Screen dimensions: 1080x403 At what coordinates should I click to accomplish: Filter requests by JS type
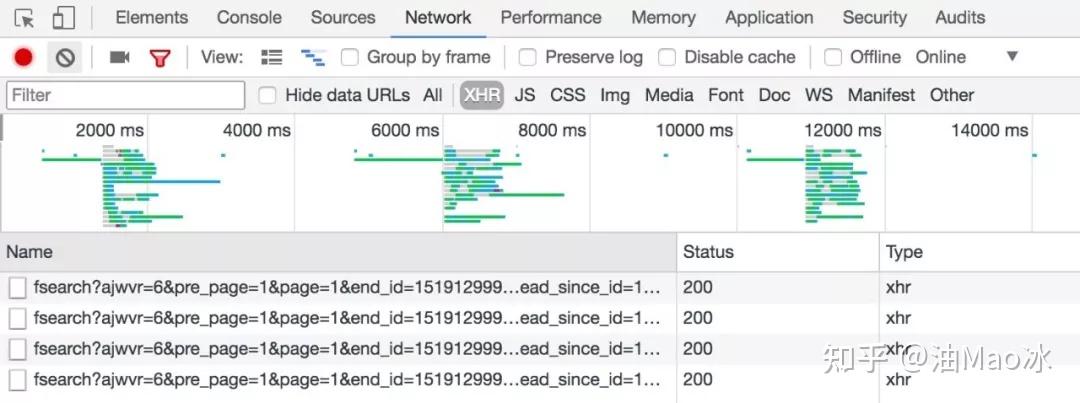tap(524, 95)
